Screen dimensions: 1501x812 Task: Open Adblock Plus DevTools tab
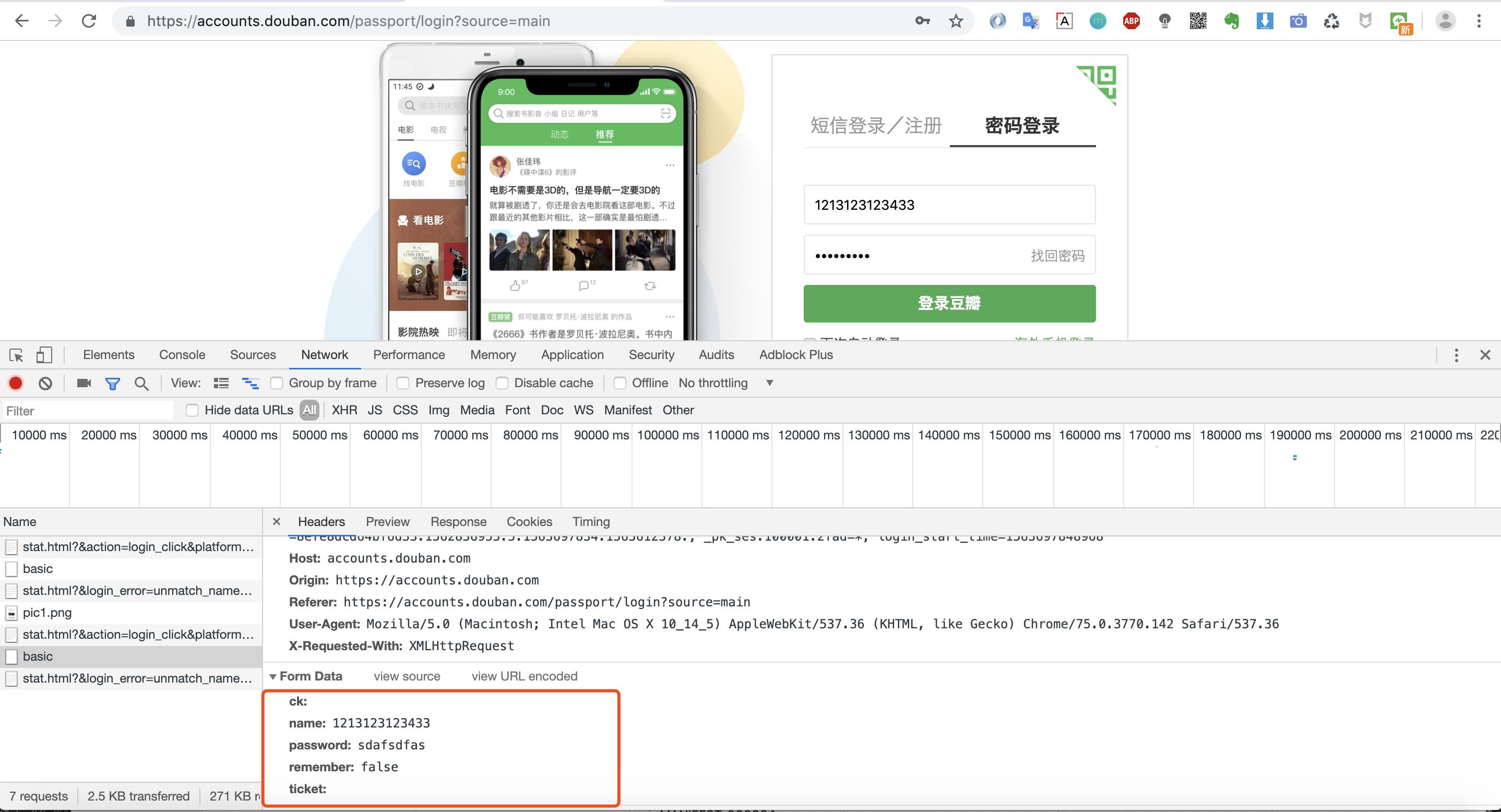[x=796, y=355]
